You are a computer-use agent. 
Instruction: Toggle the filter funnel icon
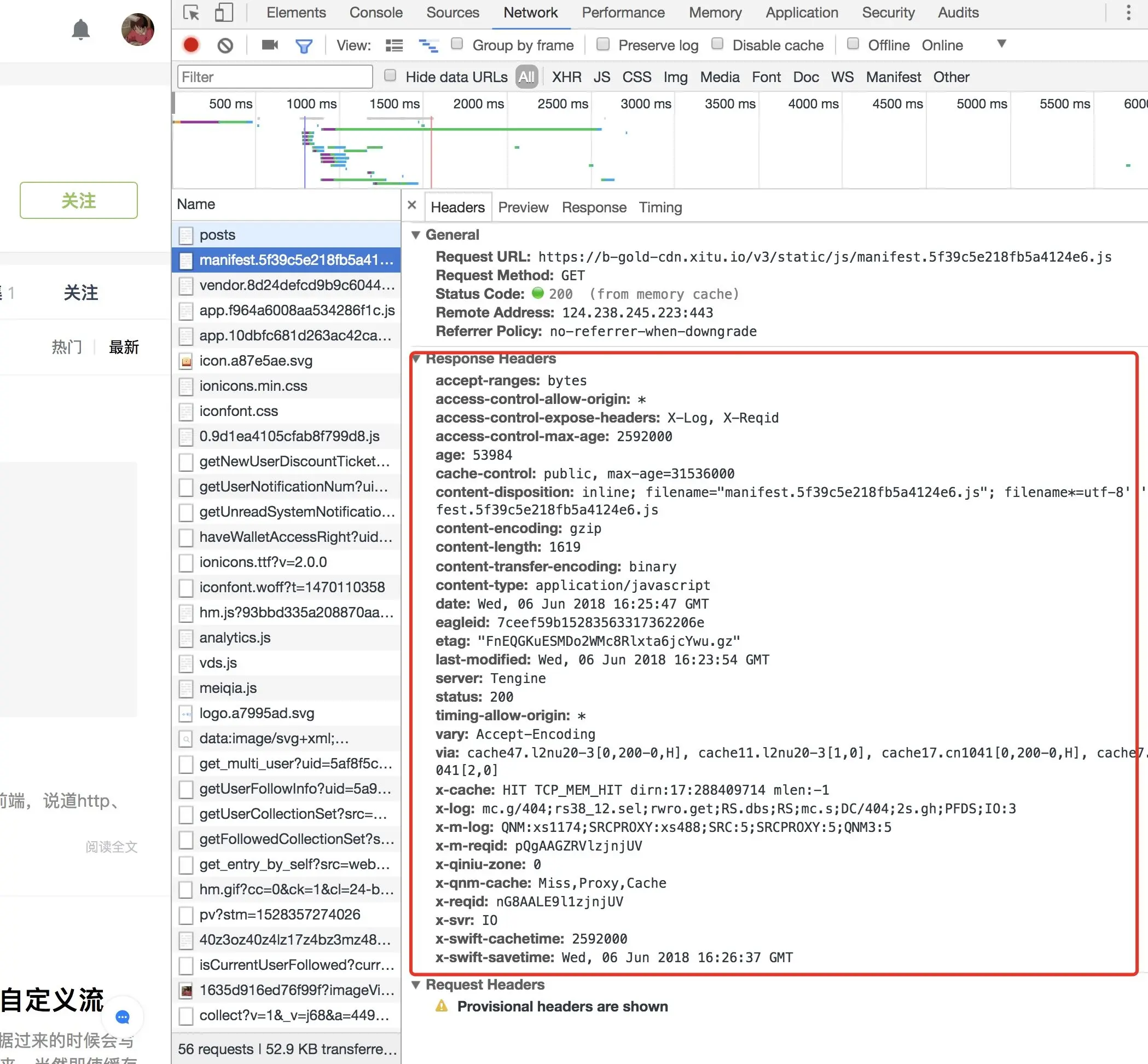point(303,45)
